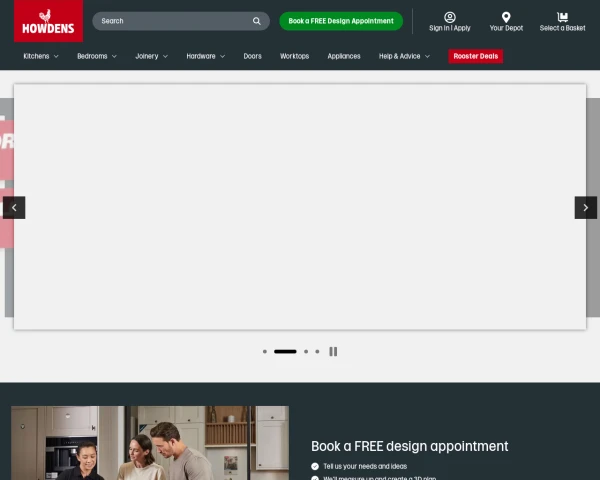Image resolution: width=600 pixels, height=480 pixels.
Task: Jump to fourth carousel slide dot
Action: 317,351
